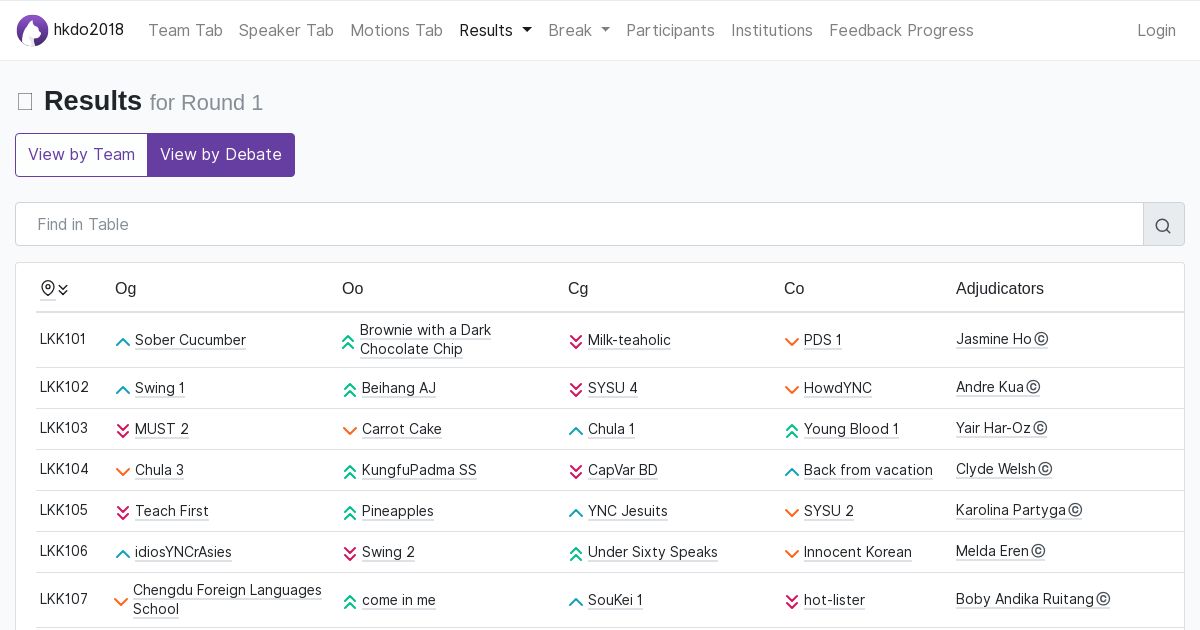
Task: Click double-up arrow icon beside Beihang AJ
Action: click(350, 389)
